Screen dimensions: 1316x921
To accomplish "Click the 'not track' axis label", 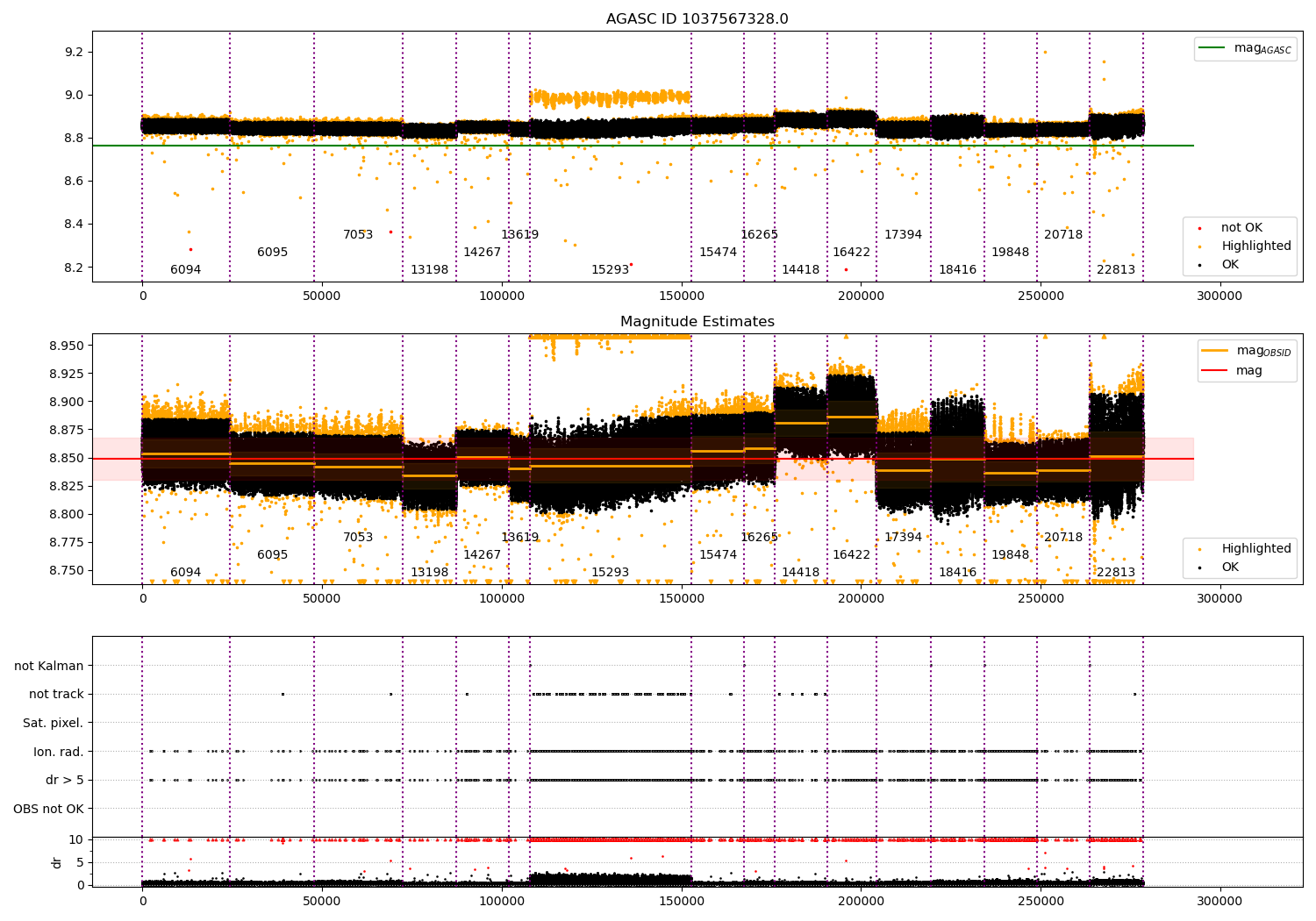I will tap(56, 695).
